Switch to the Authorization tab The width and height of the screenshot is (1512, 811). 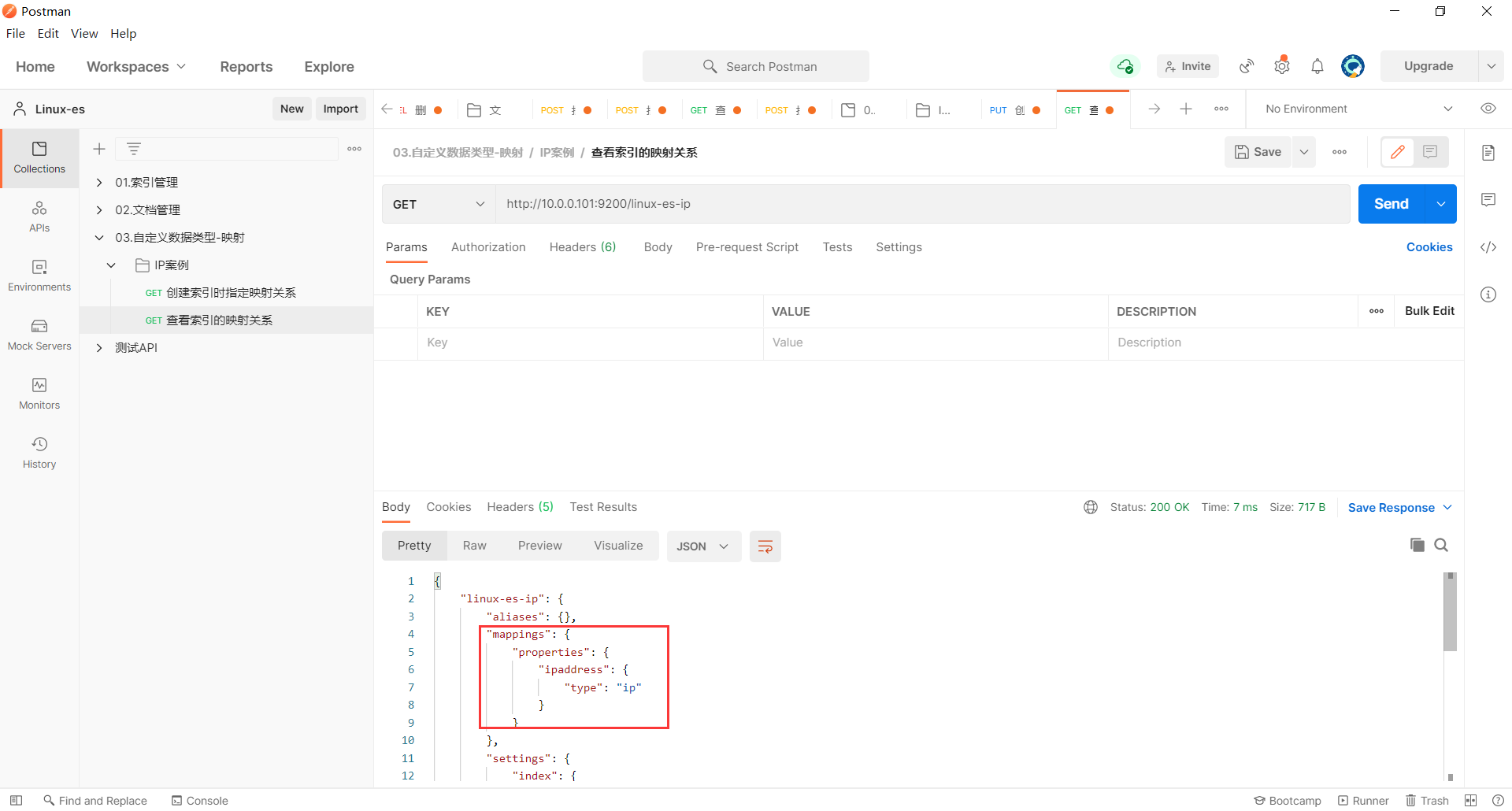click(488, 247)
